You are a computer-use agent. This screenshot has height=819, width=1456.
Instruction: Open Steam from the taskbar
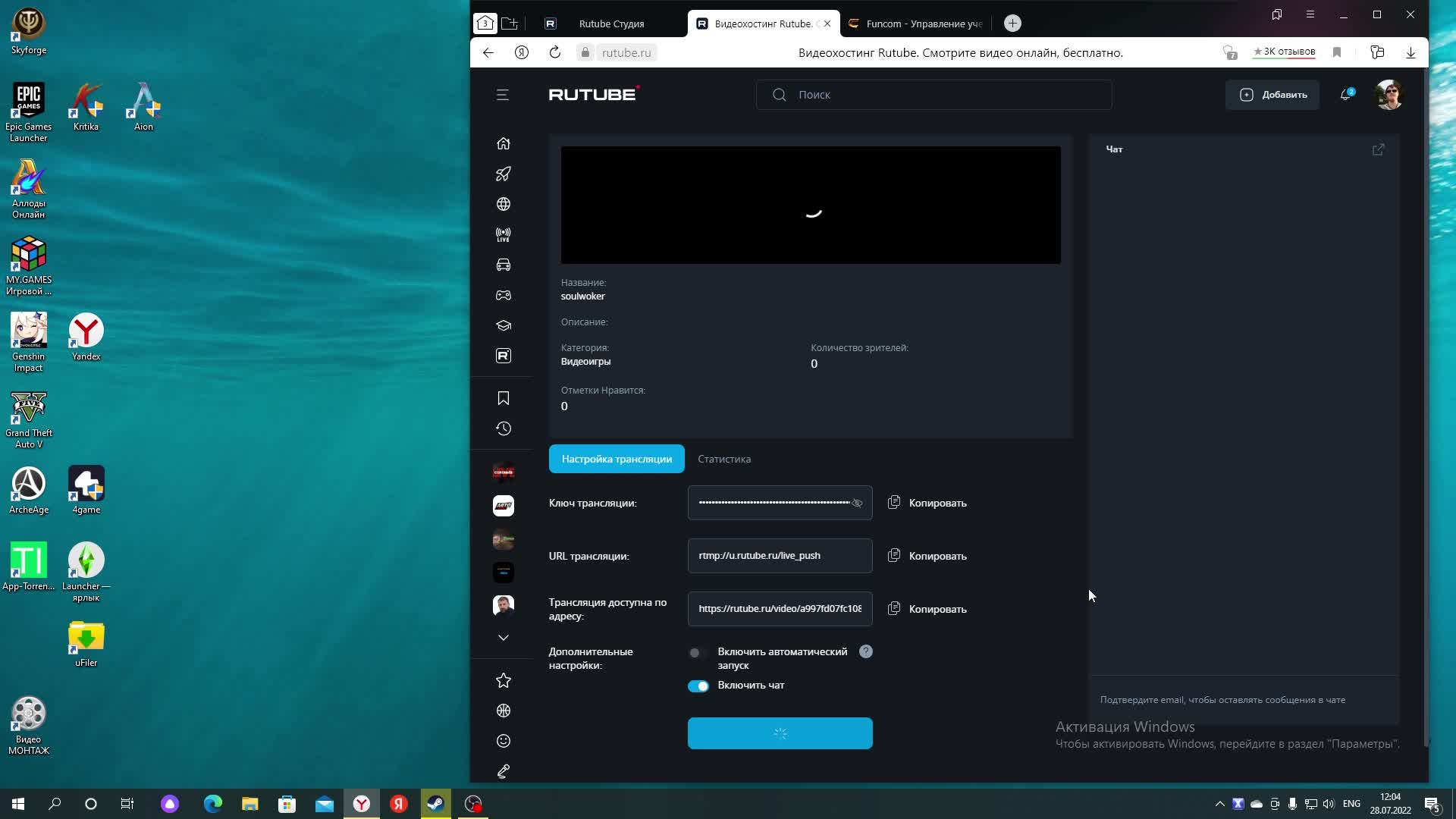click(x=436, y=804)
